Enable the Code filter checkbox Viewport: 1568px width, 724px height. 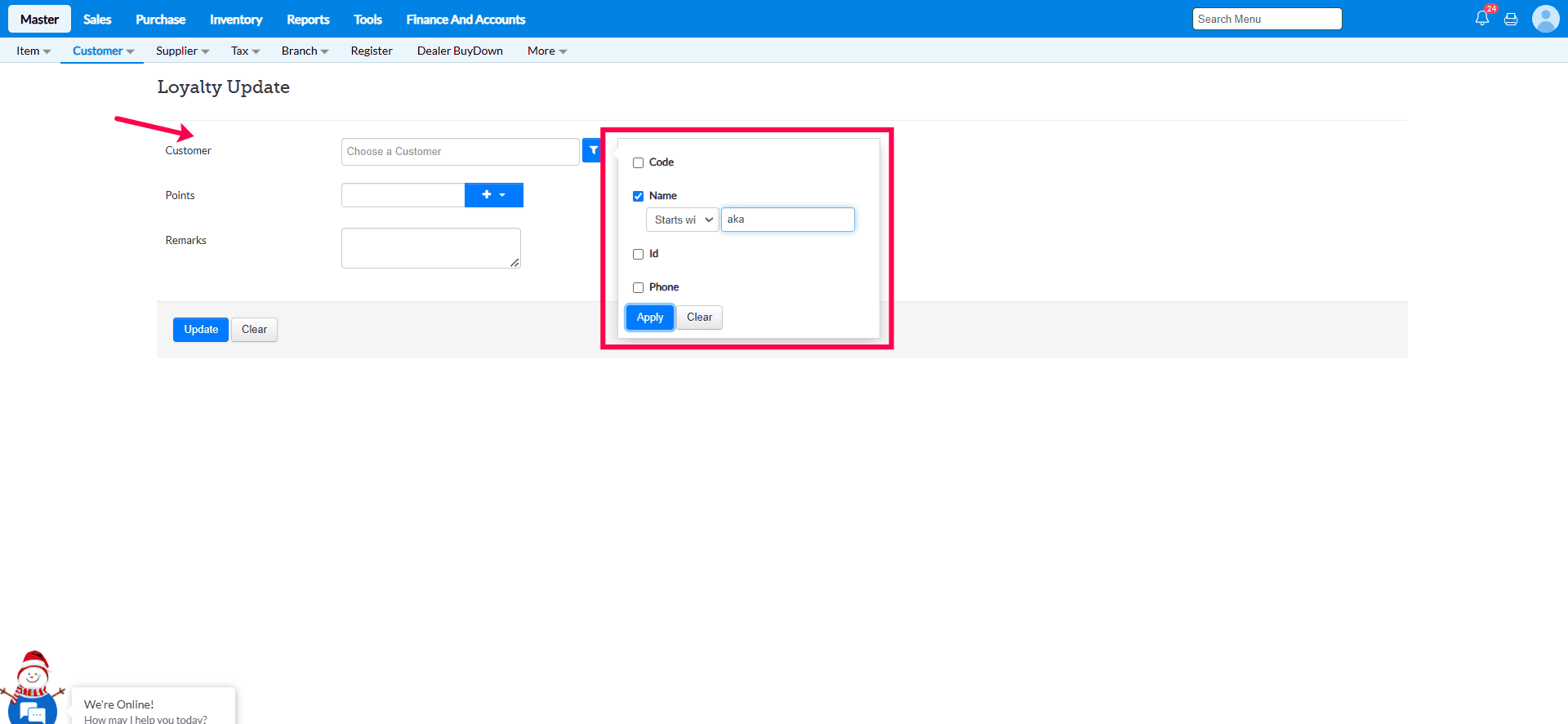[x=638, y=163]
